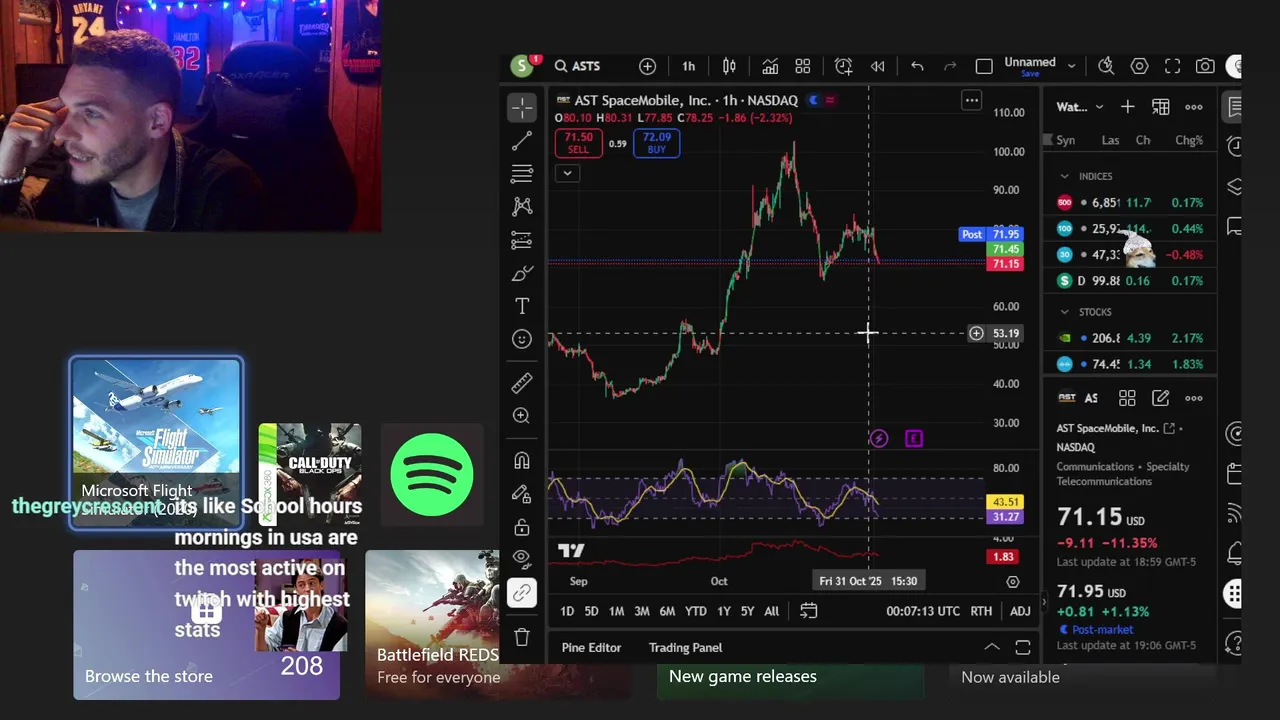Screen dimensions: 1280x720
Task: Open the Pine Editor tab
Action: point(591,647)
